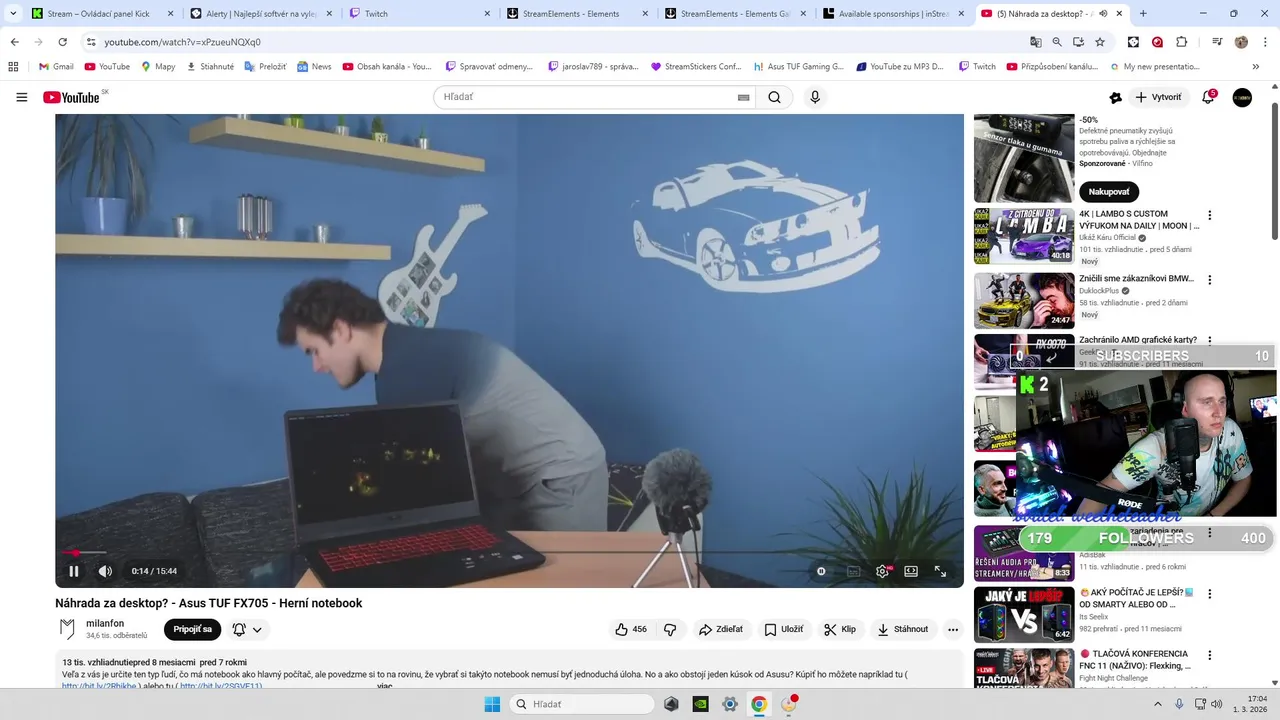Click the magnifier search button
Screen dimensions: 1280x720
click(774, 97)
